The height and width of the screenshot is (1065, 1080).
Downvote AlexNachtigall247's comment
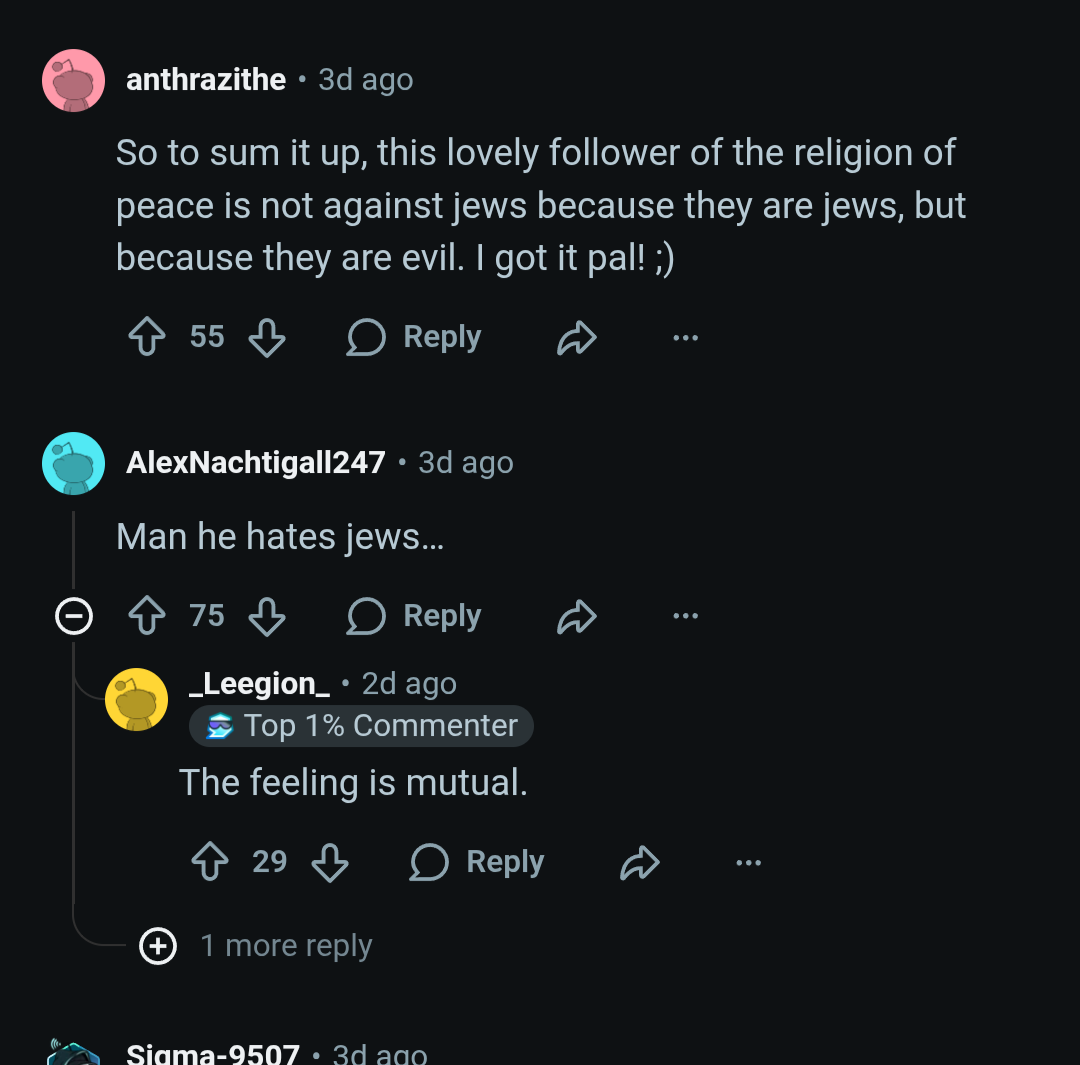267,616
